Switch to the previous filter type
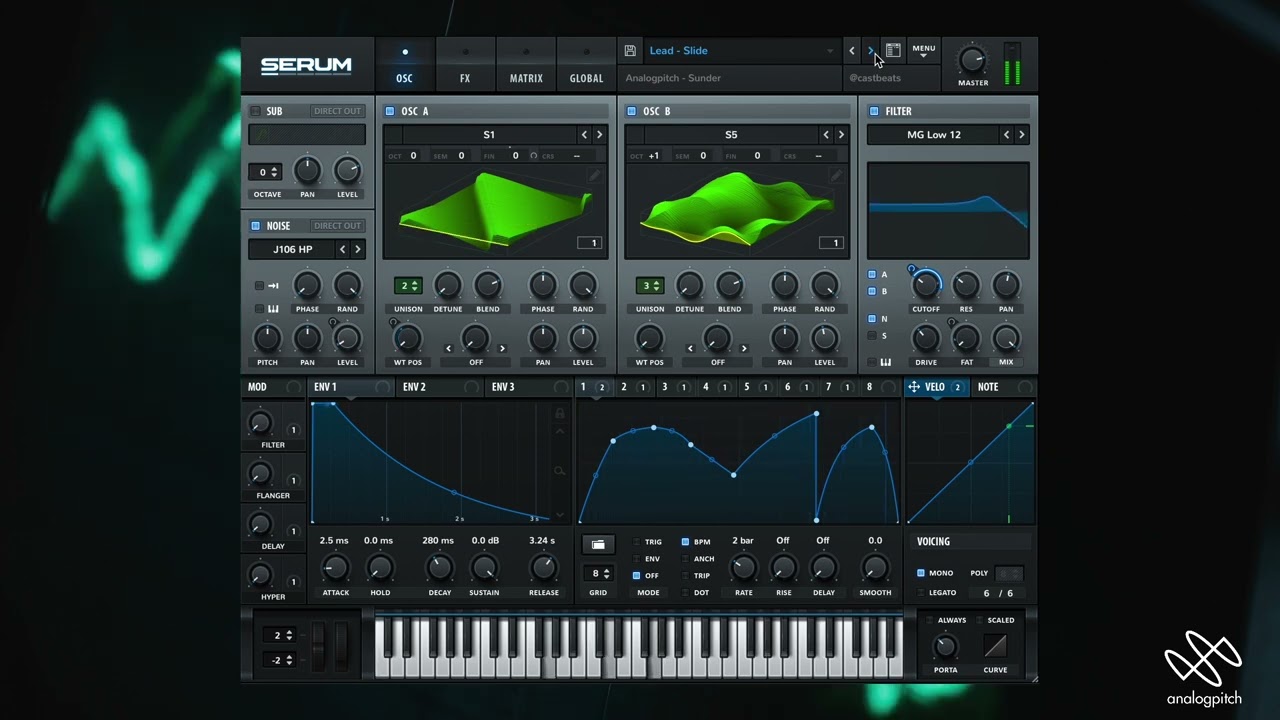Viewport: 1280px width, 720px height. (x=1007, y=135)
